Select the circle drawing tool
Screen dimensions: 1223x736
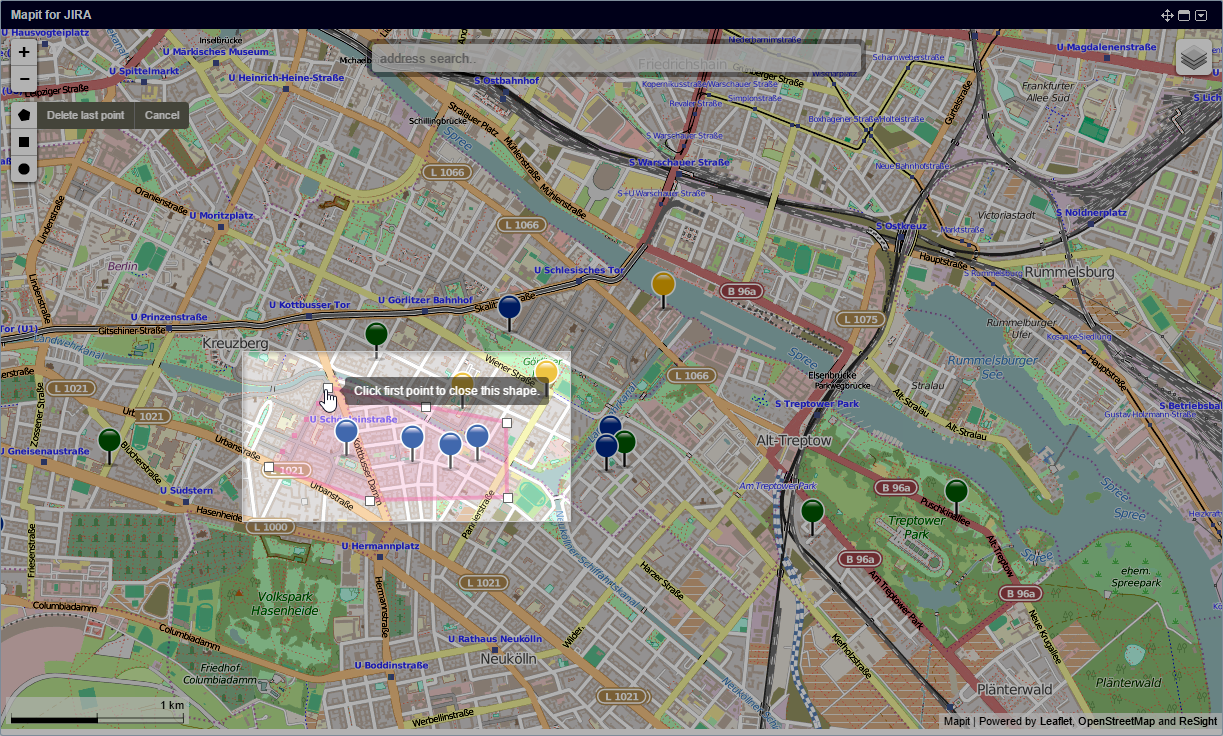point(22,169)
